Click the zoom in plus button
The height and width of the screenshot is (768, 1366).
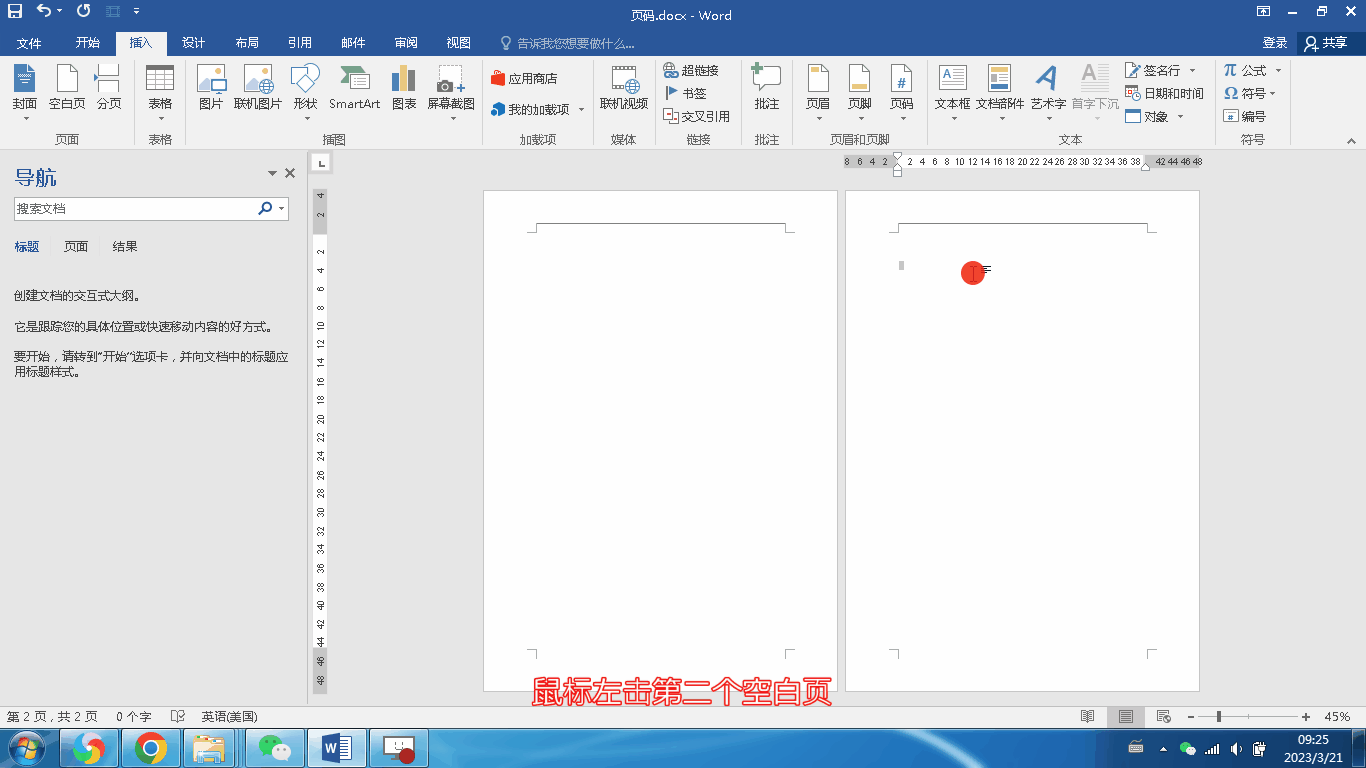point(1306,717)
